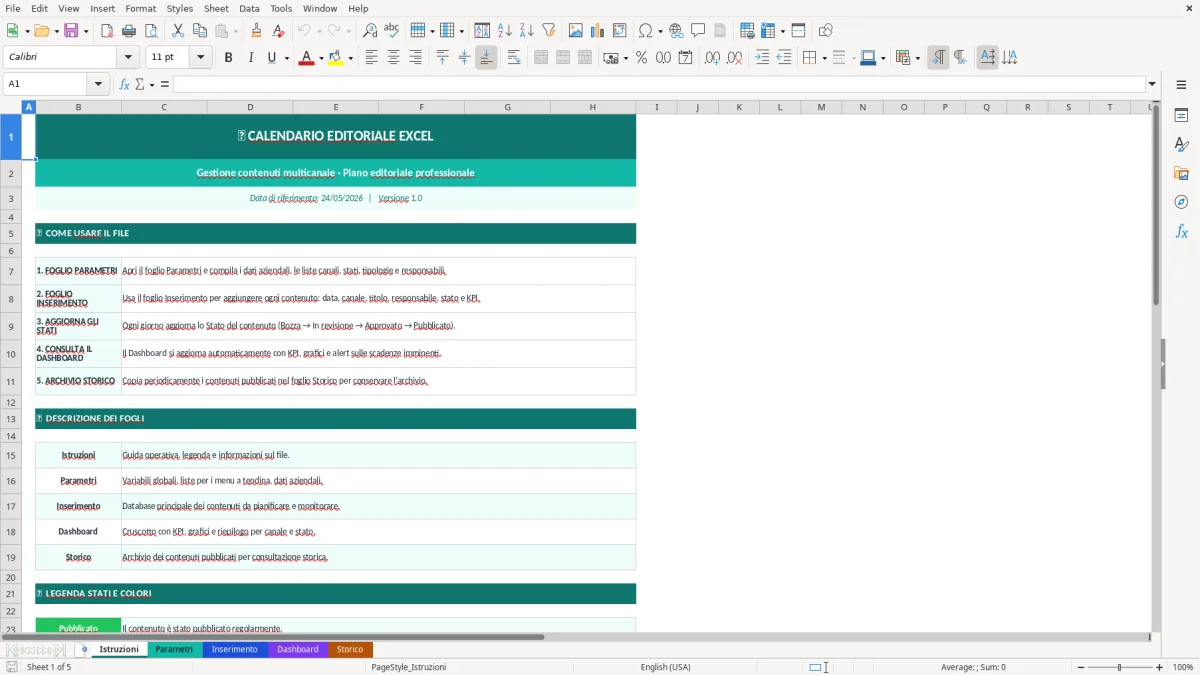Toggle Italic formatting
Screen dimensions: 1200x675
point(251,58)
